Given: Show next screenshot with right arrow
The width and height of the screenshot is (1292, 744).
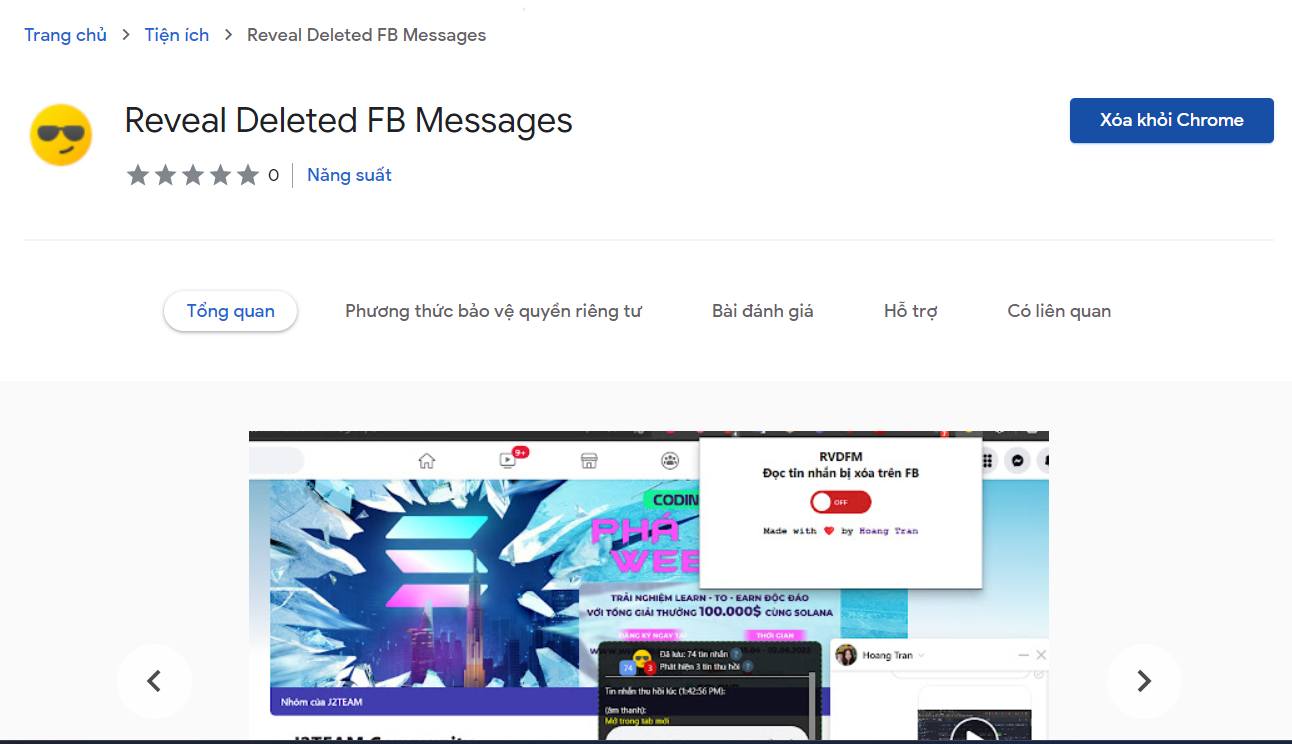Looking at the screenshot, I should coord(1144,681).
